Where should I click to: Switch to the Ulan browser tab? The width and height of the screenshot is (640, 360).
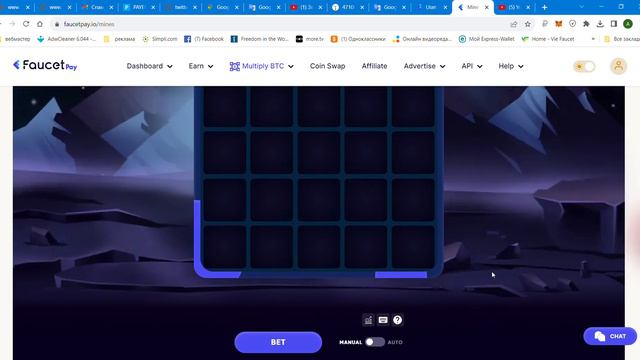coord(431,7)
